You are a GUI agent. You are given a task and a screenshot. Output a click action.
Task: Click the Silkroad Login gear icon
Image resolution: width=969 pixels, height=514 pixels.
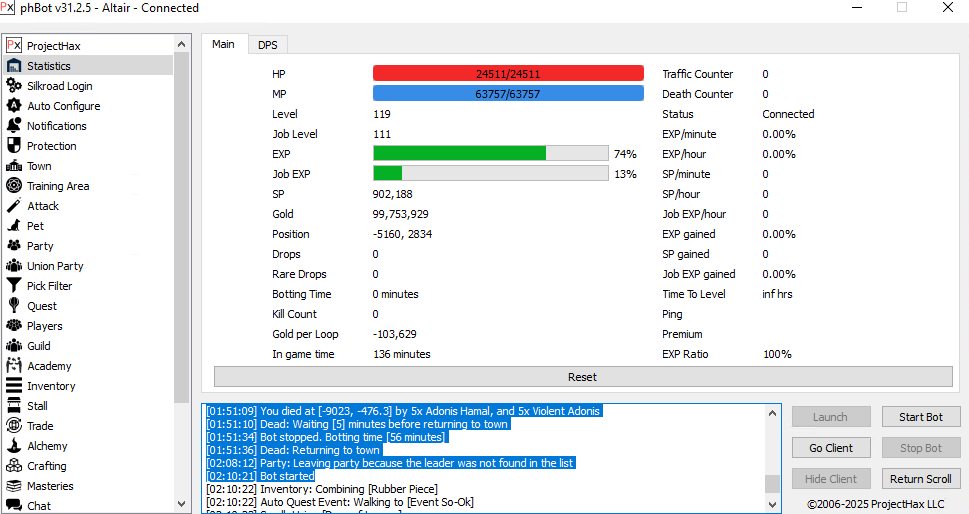(x=14, y=86)
